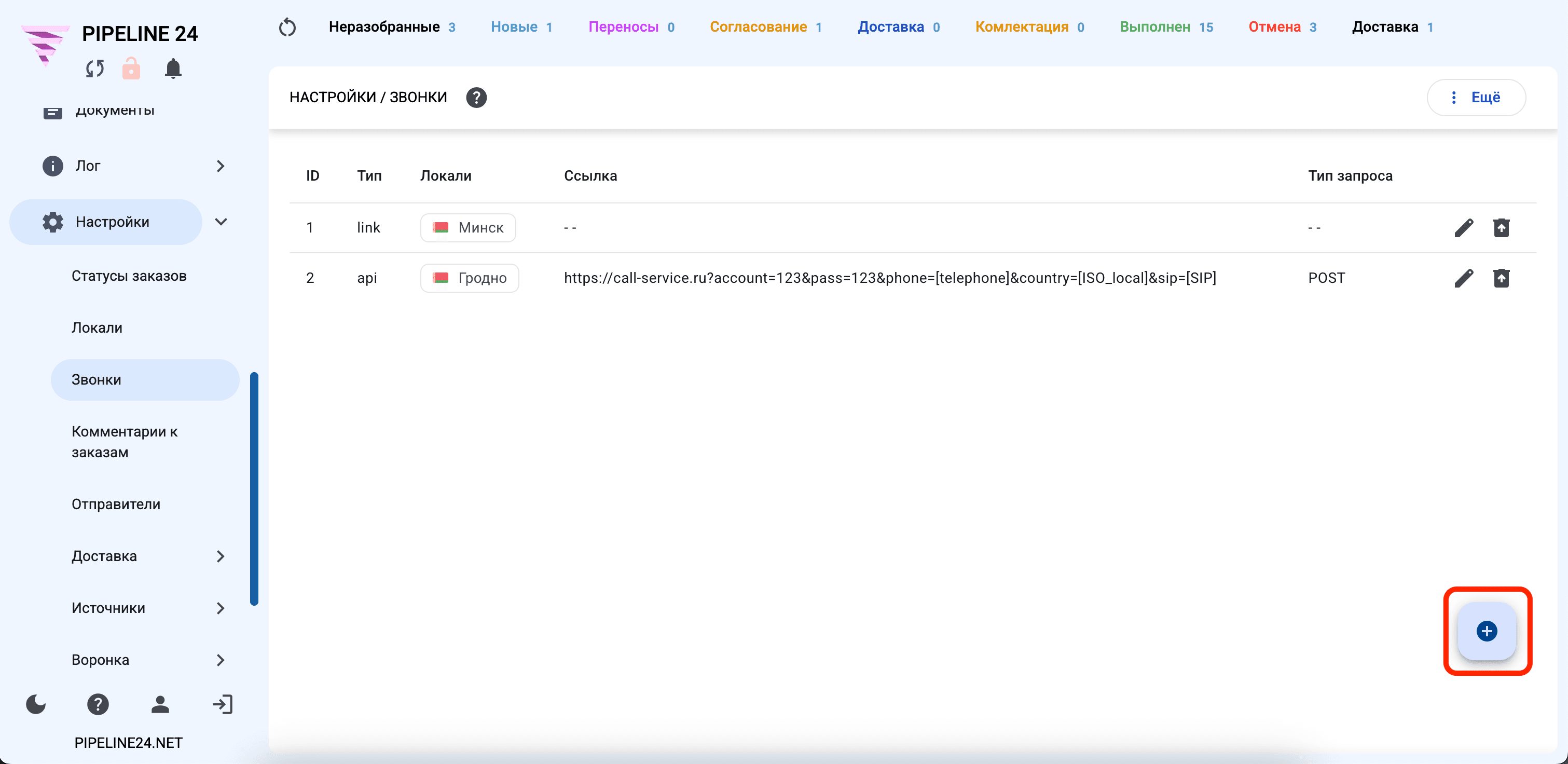Edit the Минск call row
Image resolution: width=1568 pixels, height=764 pixels.
1464,228
